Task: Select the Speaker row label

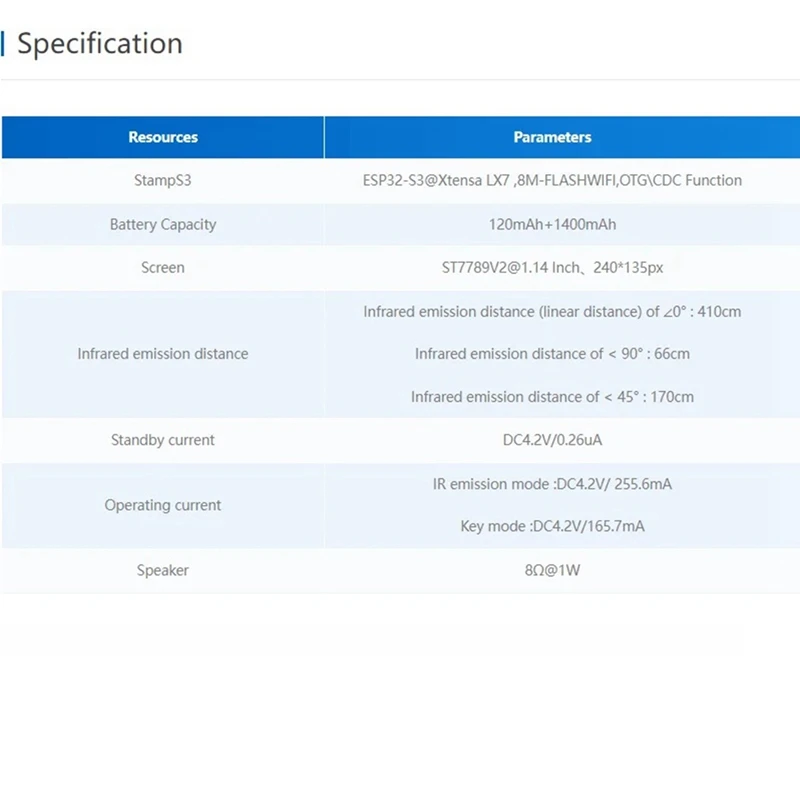Action: 163,570
